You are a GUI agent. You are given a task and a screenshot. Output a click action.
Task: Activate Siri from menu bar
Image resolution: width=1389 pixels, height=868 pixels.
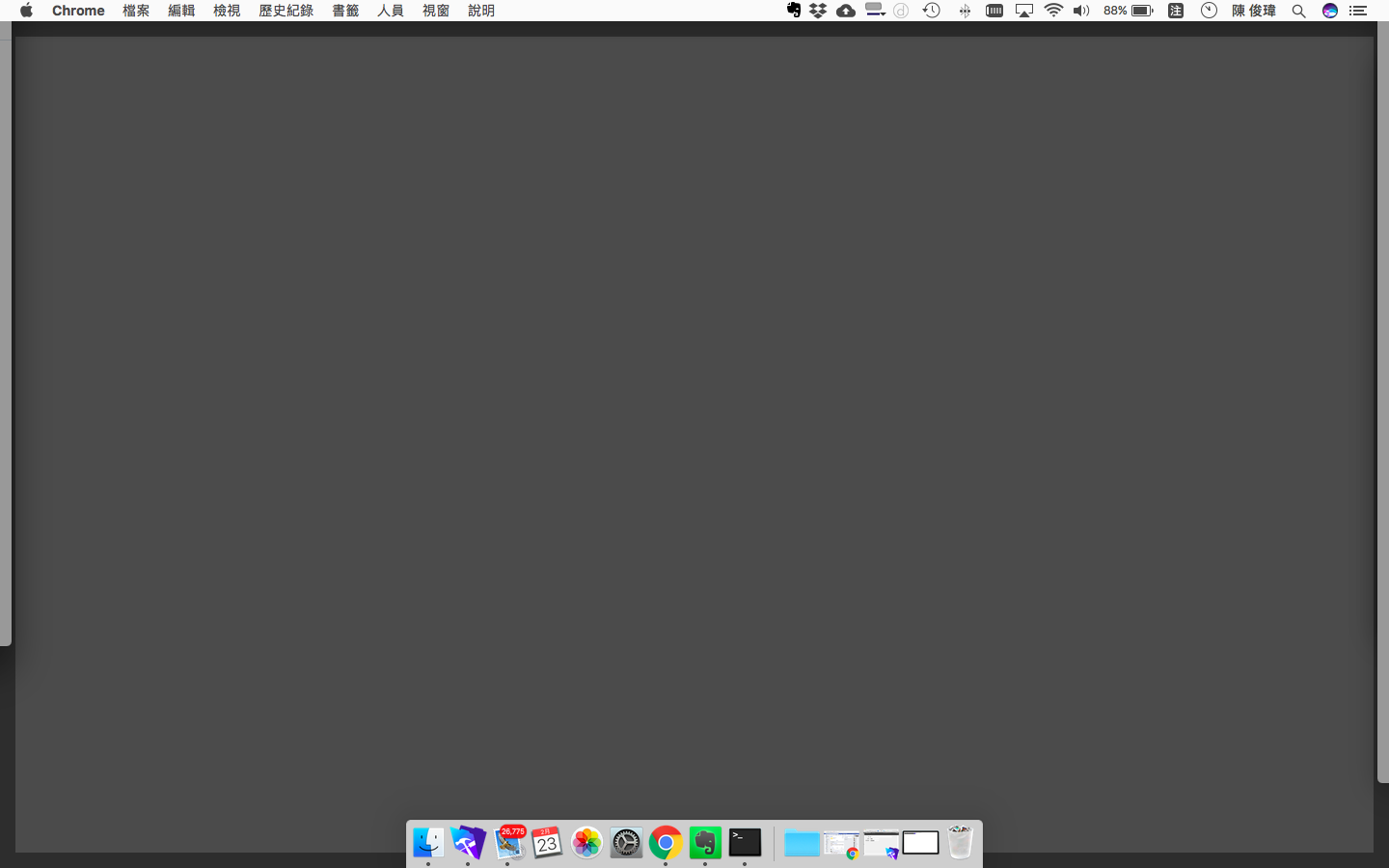pyautogui.click(x=1330, y=11)
